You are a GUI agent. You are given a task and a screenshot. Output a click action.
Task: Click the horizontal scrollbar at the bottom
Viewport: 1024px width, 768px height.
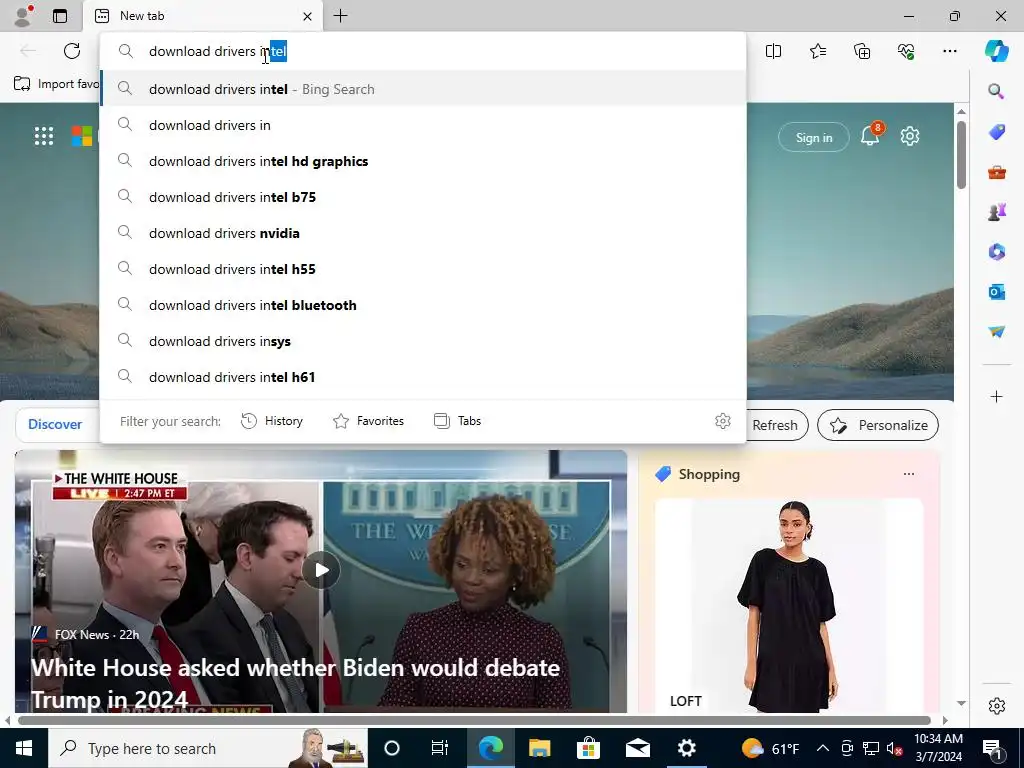click(x=474, y=720)
